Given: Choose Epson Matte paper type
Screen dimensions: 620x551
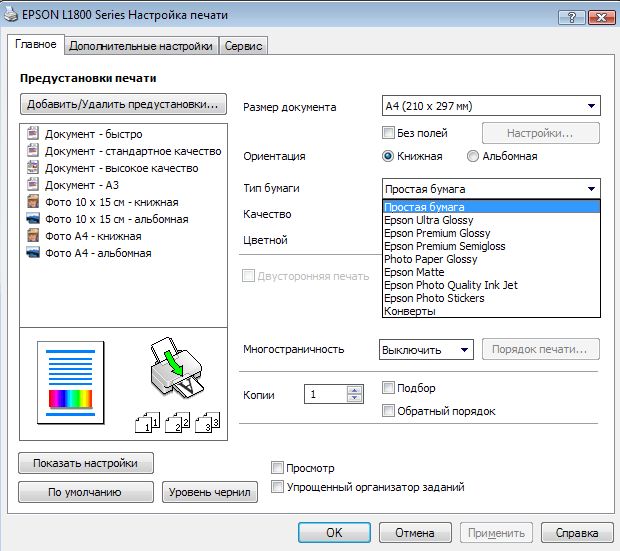Looking at the screenshot, I should [x=491, y=272].
